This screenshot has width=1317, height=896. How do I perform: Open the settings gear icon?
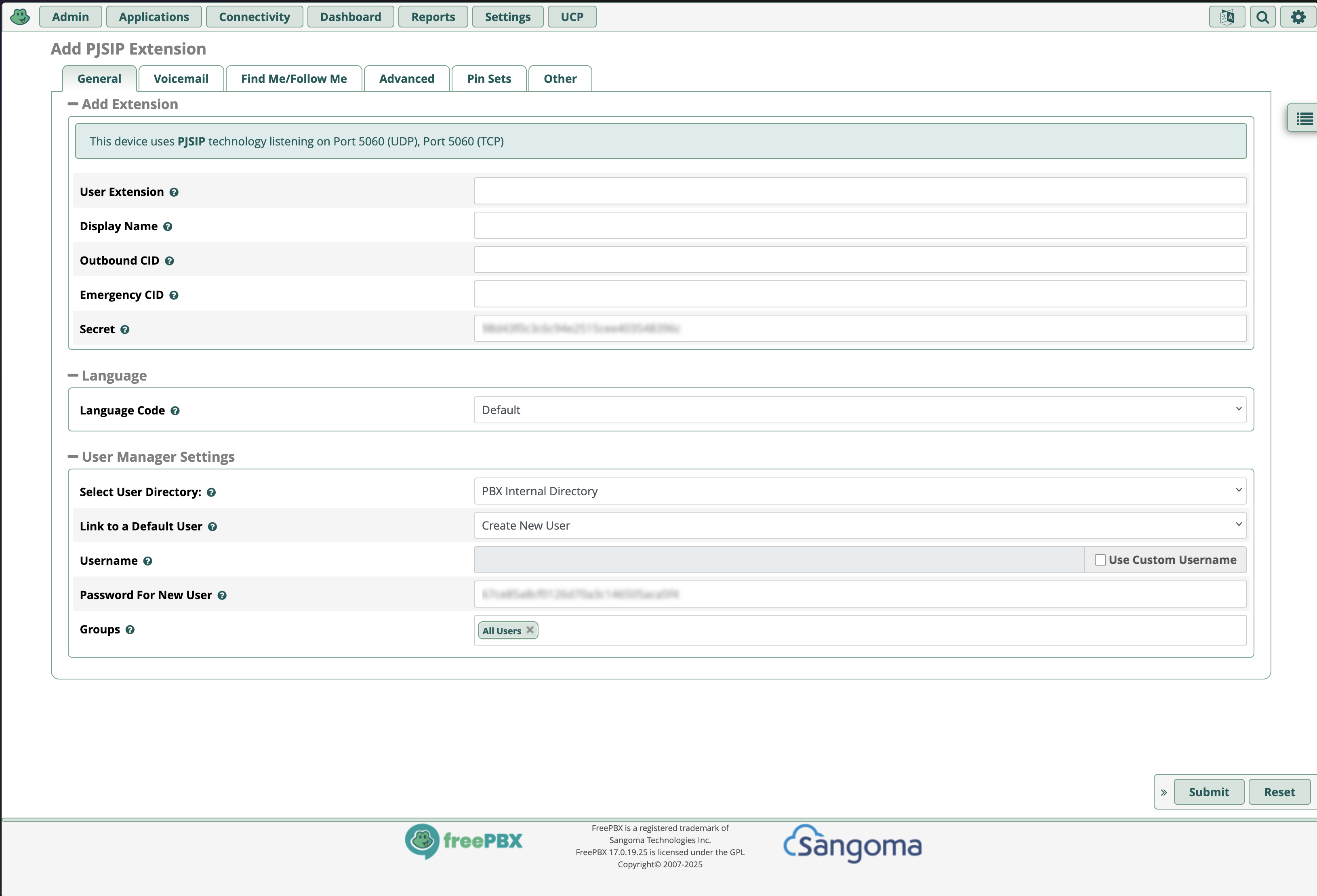point(1298,17)
